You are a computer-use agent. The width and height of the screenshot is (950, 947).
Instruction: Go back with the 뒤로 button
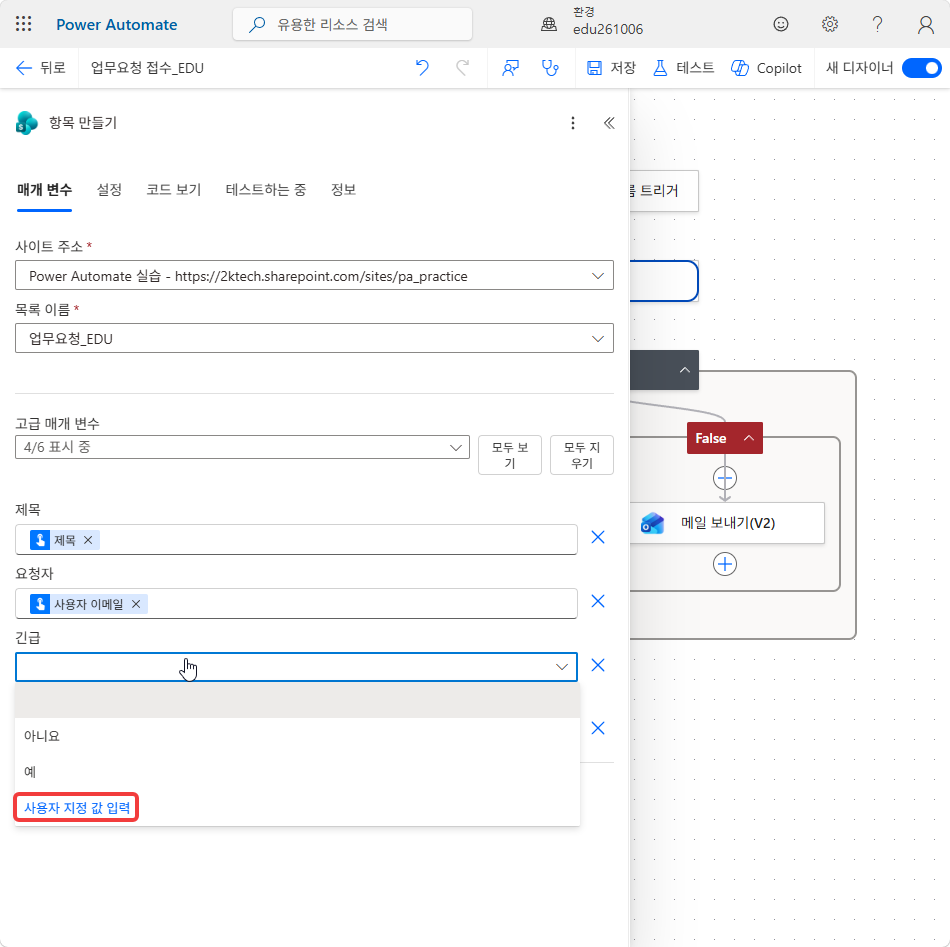41,68
